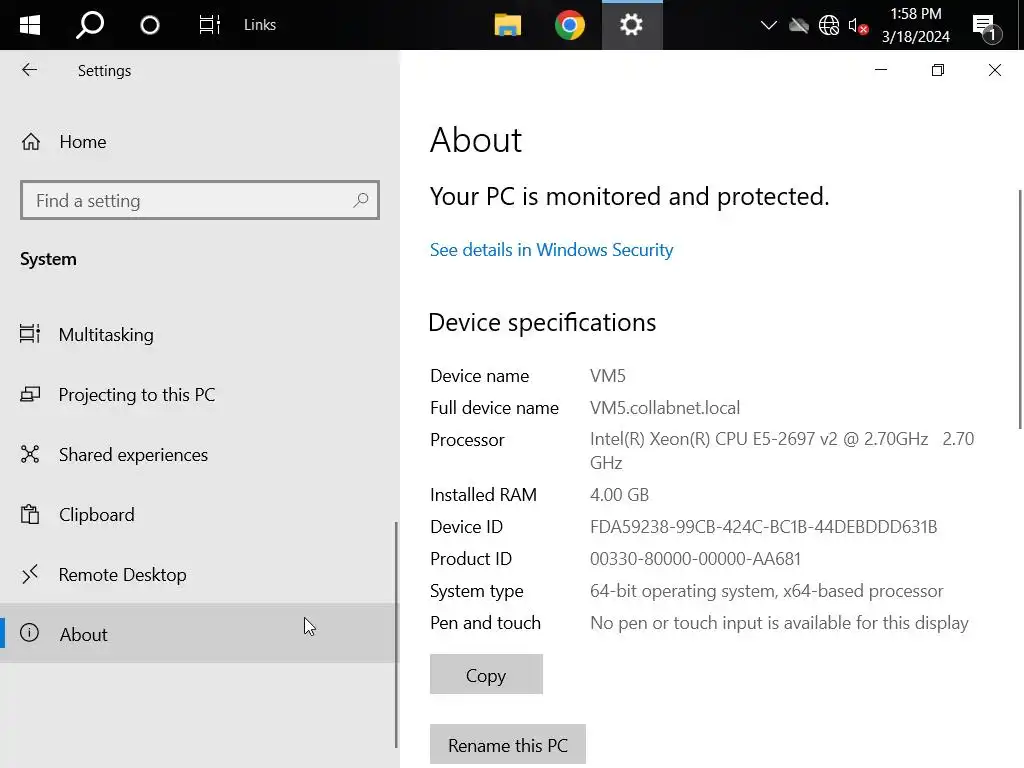
Task: Click the Shared experiences icon
Action: (30, 455)
